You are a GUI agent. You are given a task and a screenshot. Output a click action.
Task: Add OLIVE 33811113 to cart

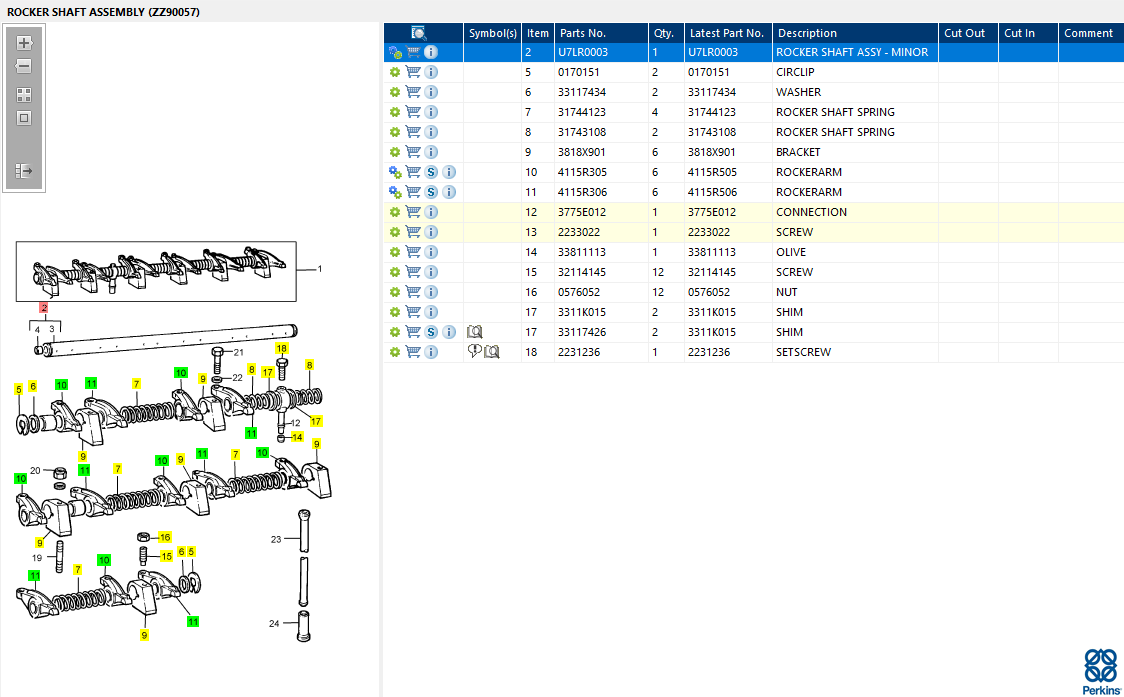tap(413, 252)
